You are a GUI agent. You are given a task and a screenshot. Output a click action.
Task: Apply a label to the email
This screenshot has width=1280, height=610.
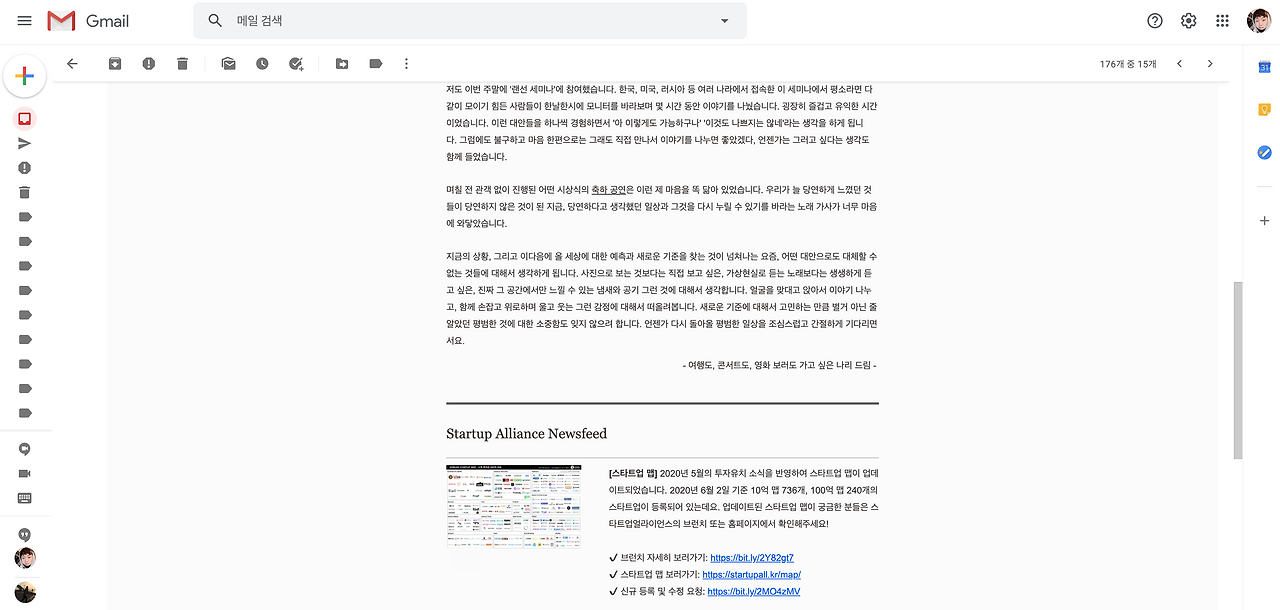click(375, 62)
